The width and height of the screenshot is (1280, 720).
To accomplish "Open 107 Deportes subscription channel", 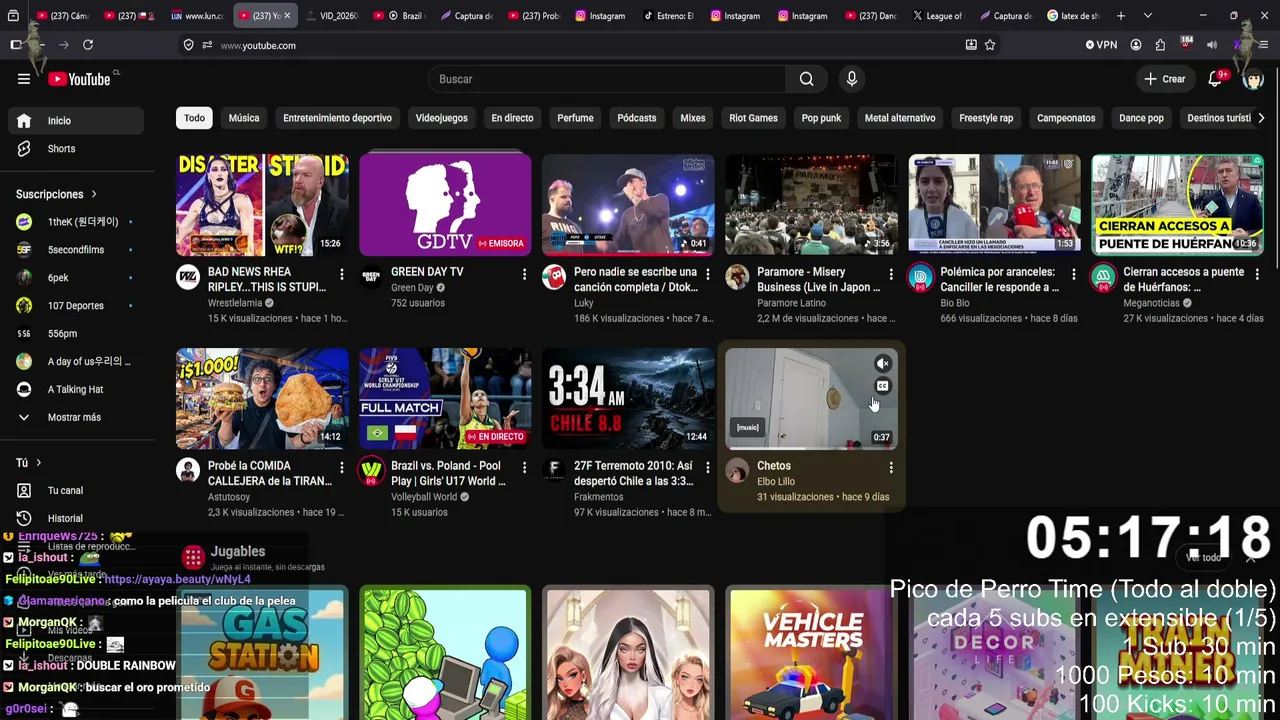I will (76, 306).
